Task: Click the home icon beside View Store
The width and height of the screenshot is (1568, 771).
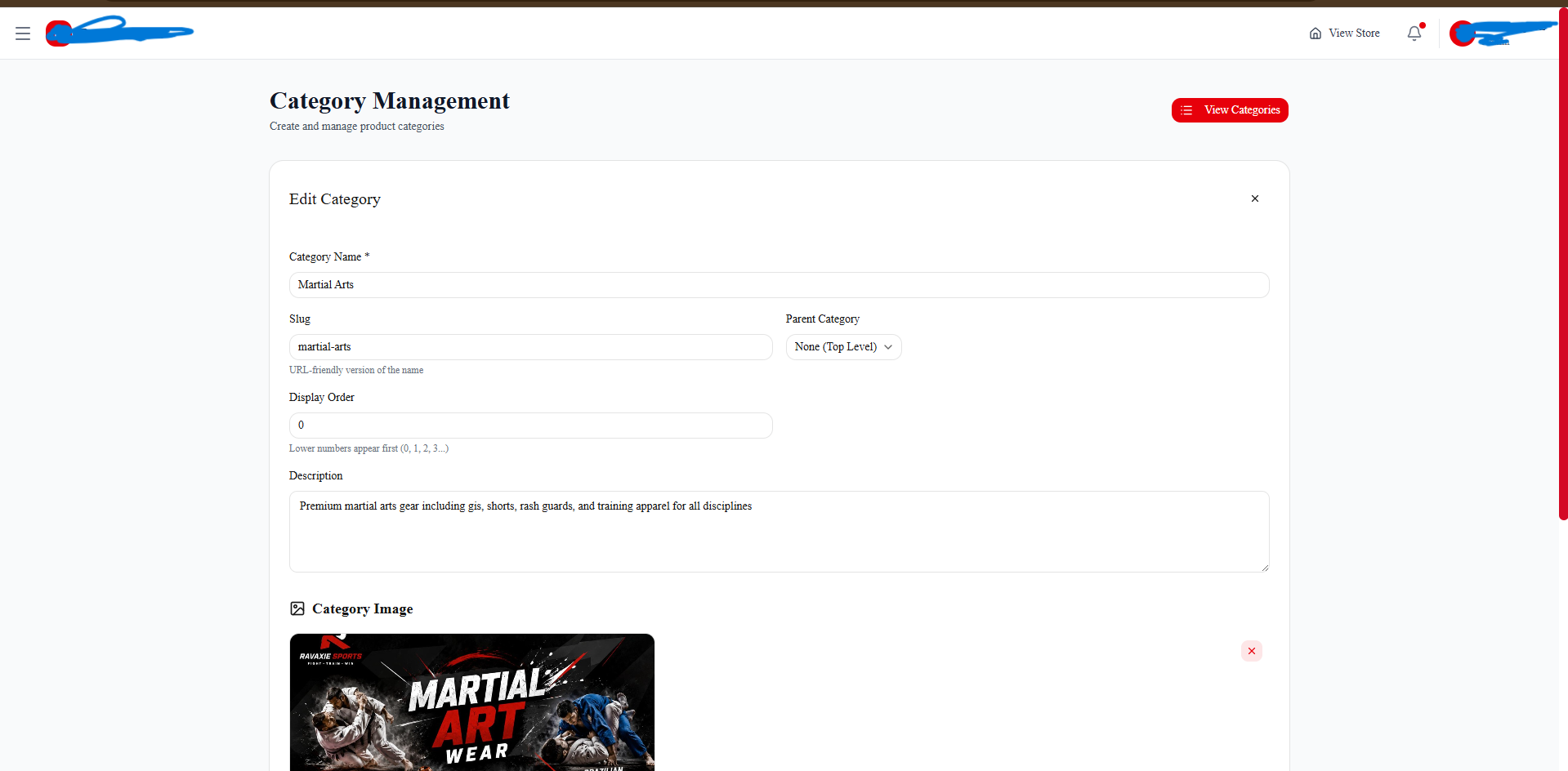Action: point(1316,33)
